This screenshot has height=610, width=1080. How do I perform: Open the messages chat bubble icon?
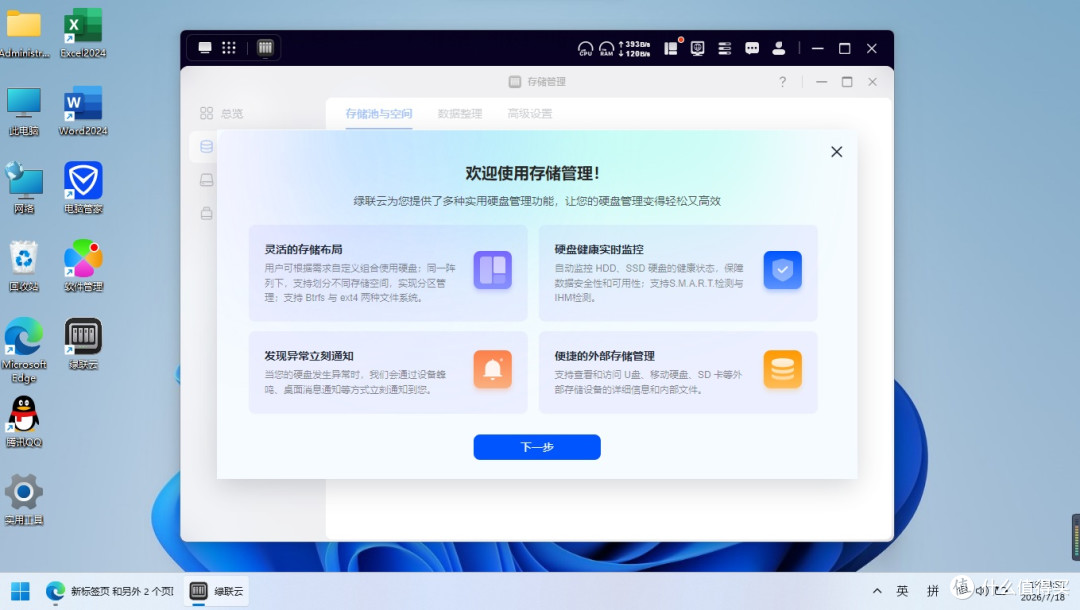[752, 48]
